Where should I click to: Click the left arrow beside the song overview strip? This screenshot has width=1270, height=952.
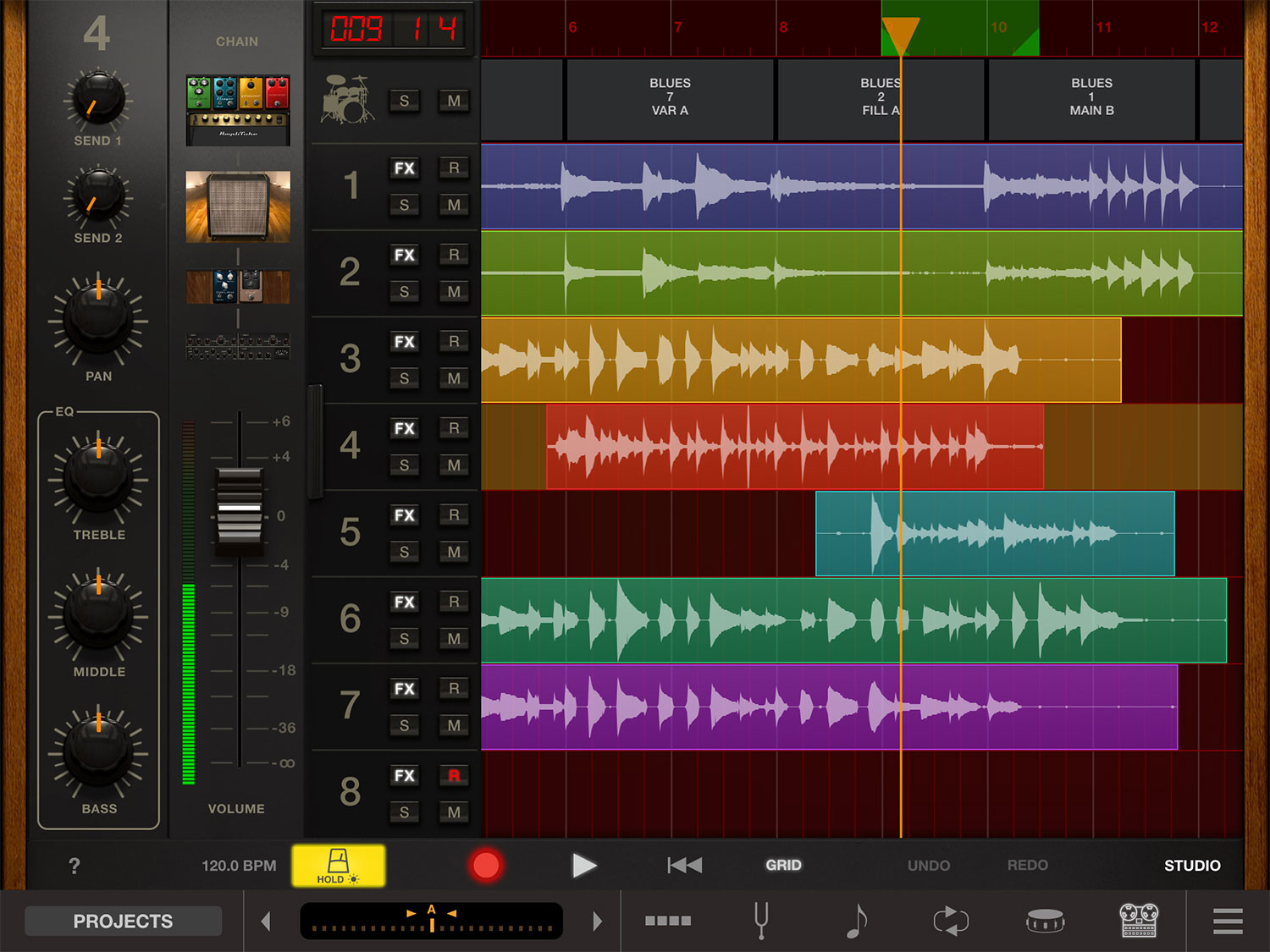pos(265,921)
